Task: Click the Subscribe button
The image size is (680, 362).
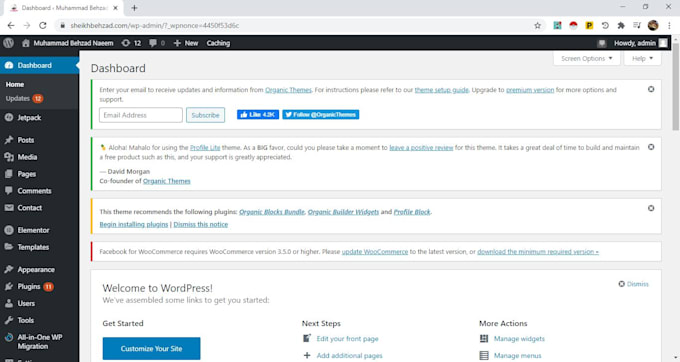Action: click(x=206, y=115)
